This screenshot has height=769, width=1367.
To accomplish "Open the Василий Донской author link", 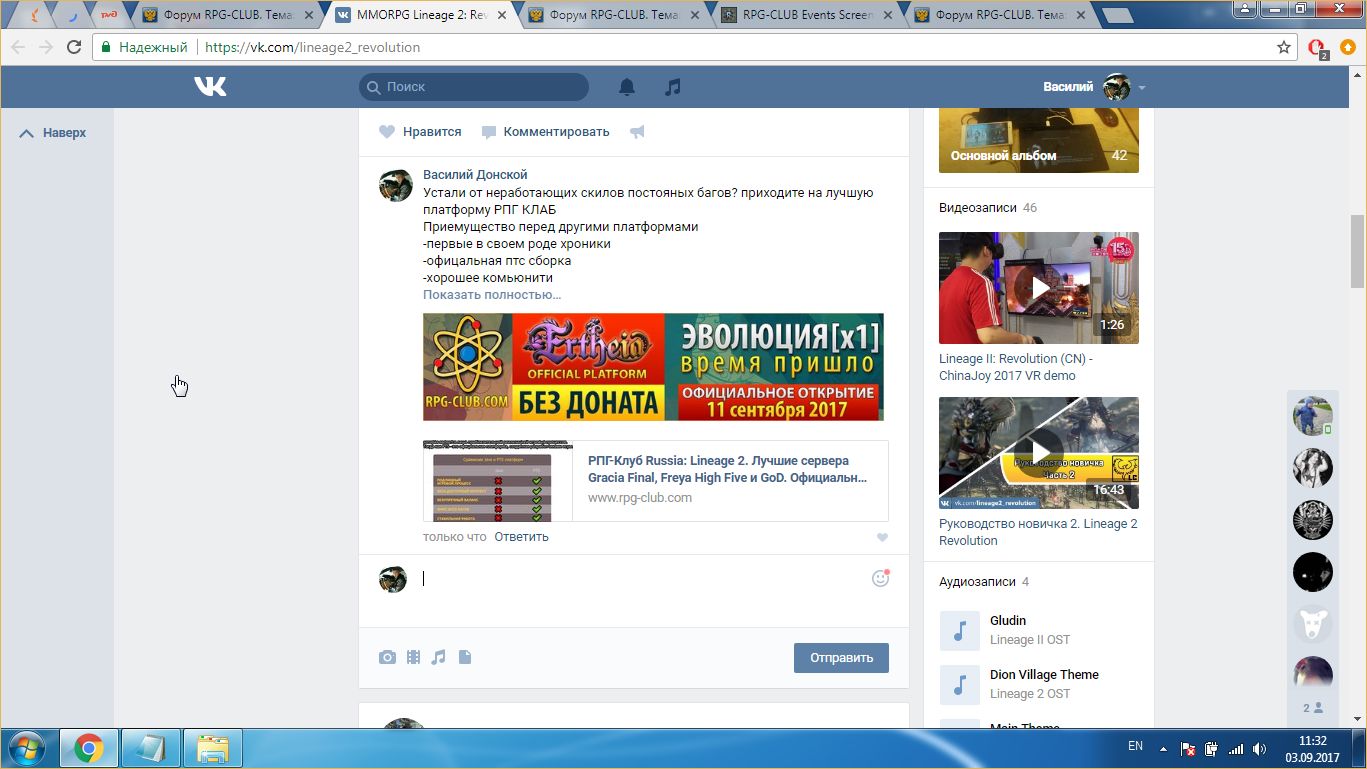I will click(x=475, y=175).
